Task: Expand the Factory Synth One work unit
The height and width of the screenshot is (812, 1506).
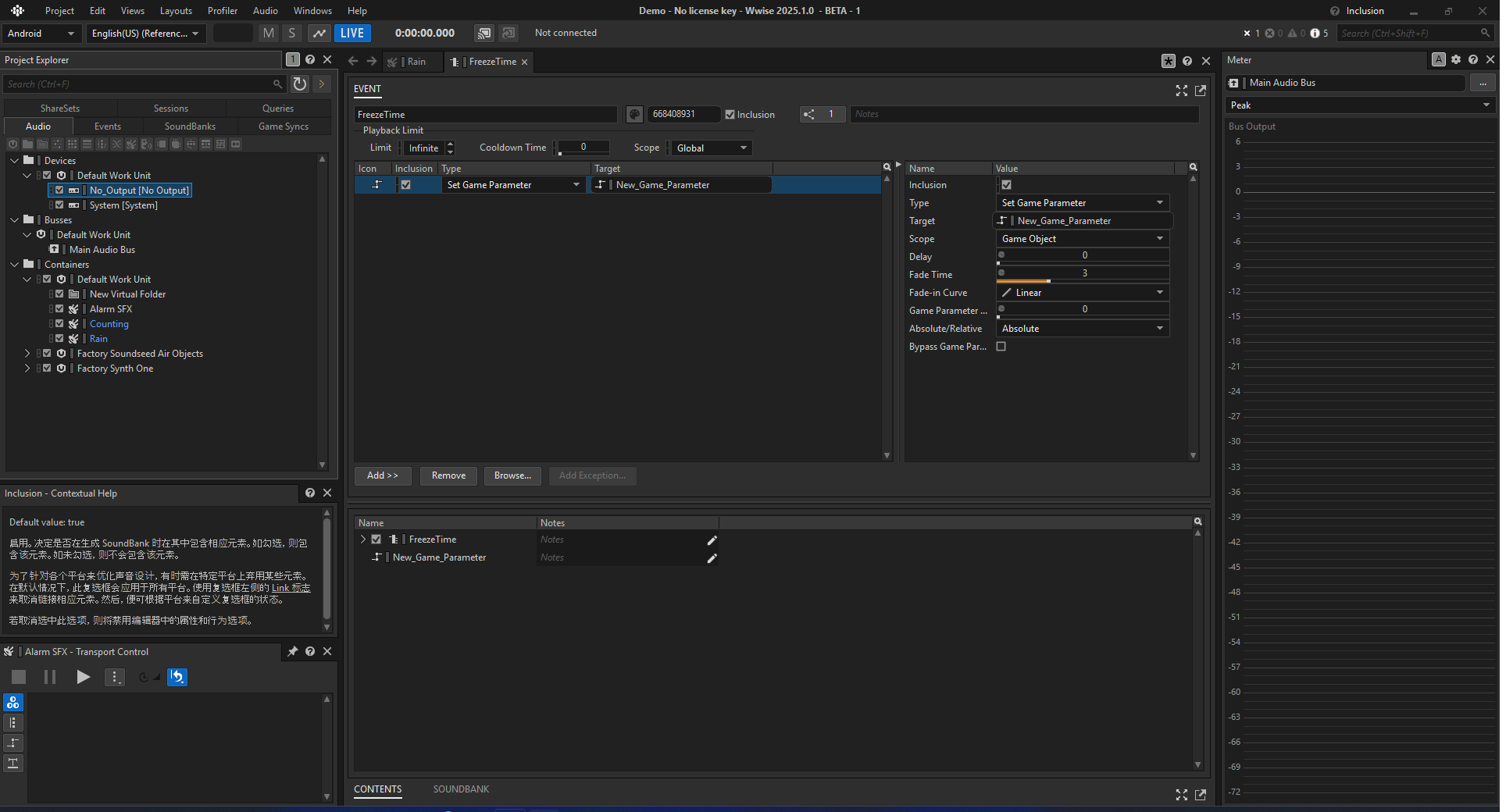Action: coord(27,369)
